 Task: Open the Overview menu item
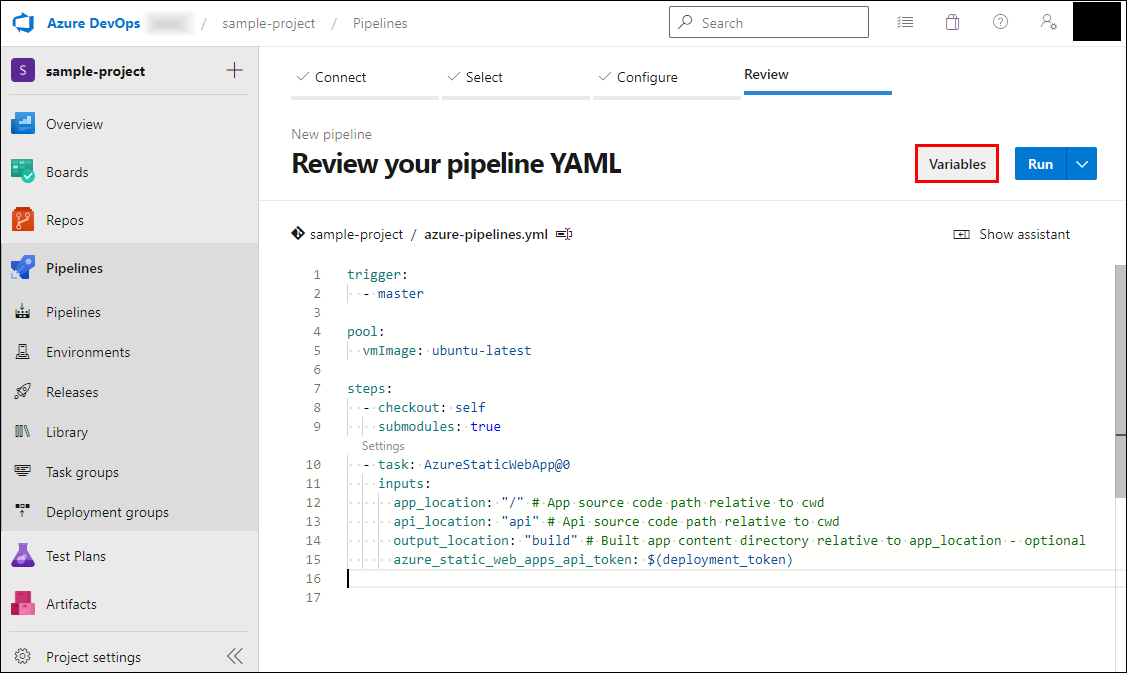(x=129, y=124)
